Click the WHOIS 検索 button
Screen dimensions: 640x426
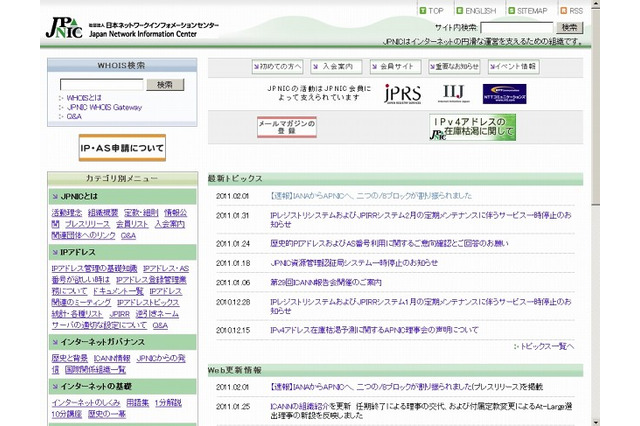(165, 84)
